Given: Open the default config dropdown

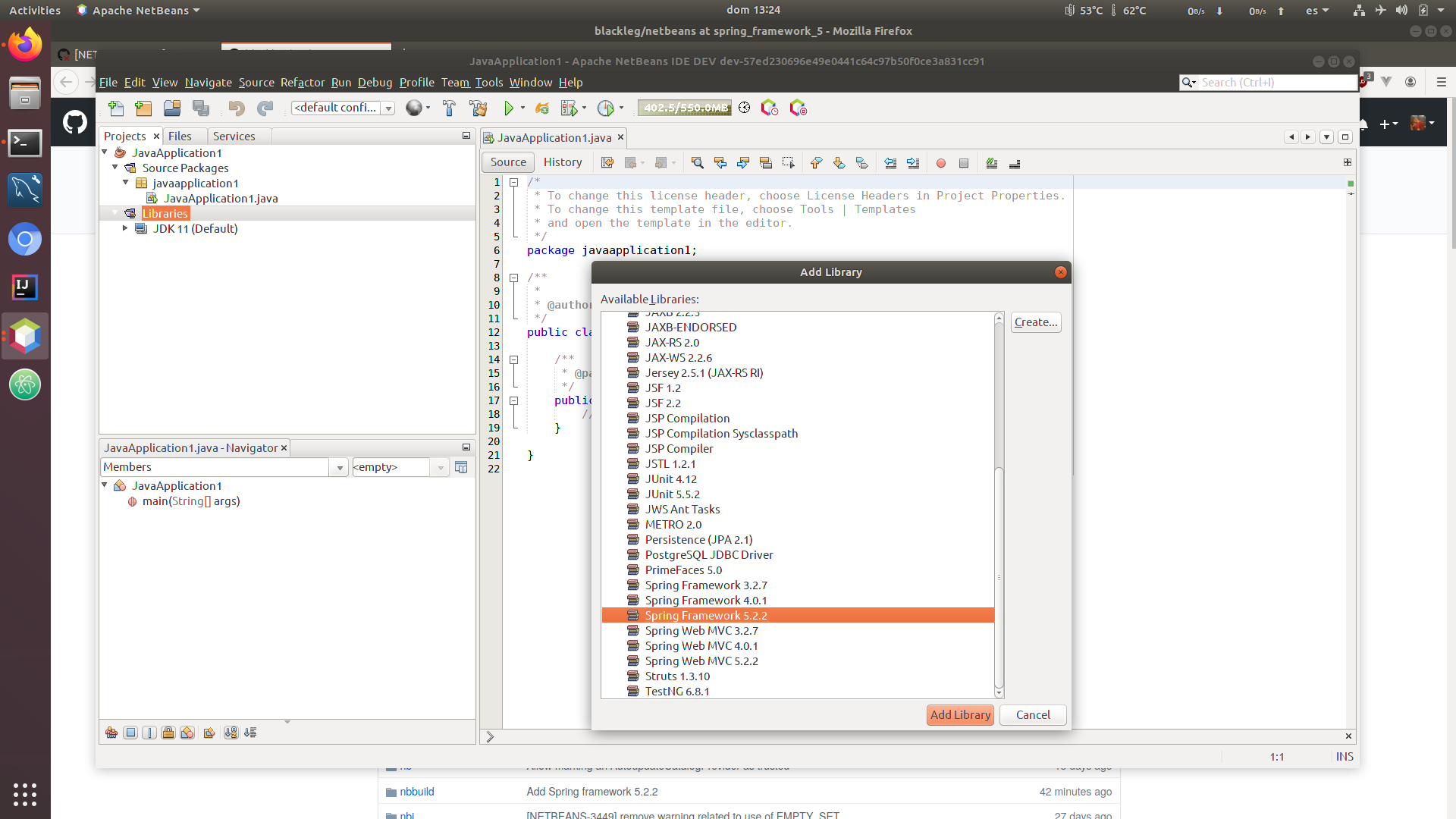Looking at the screenshot, I should tap(388, 108).
